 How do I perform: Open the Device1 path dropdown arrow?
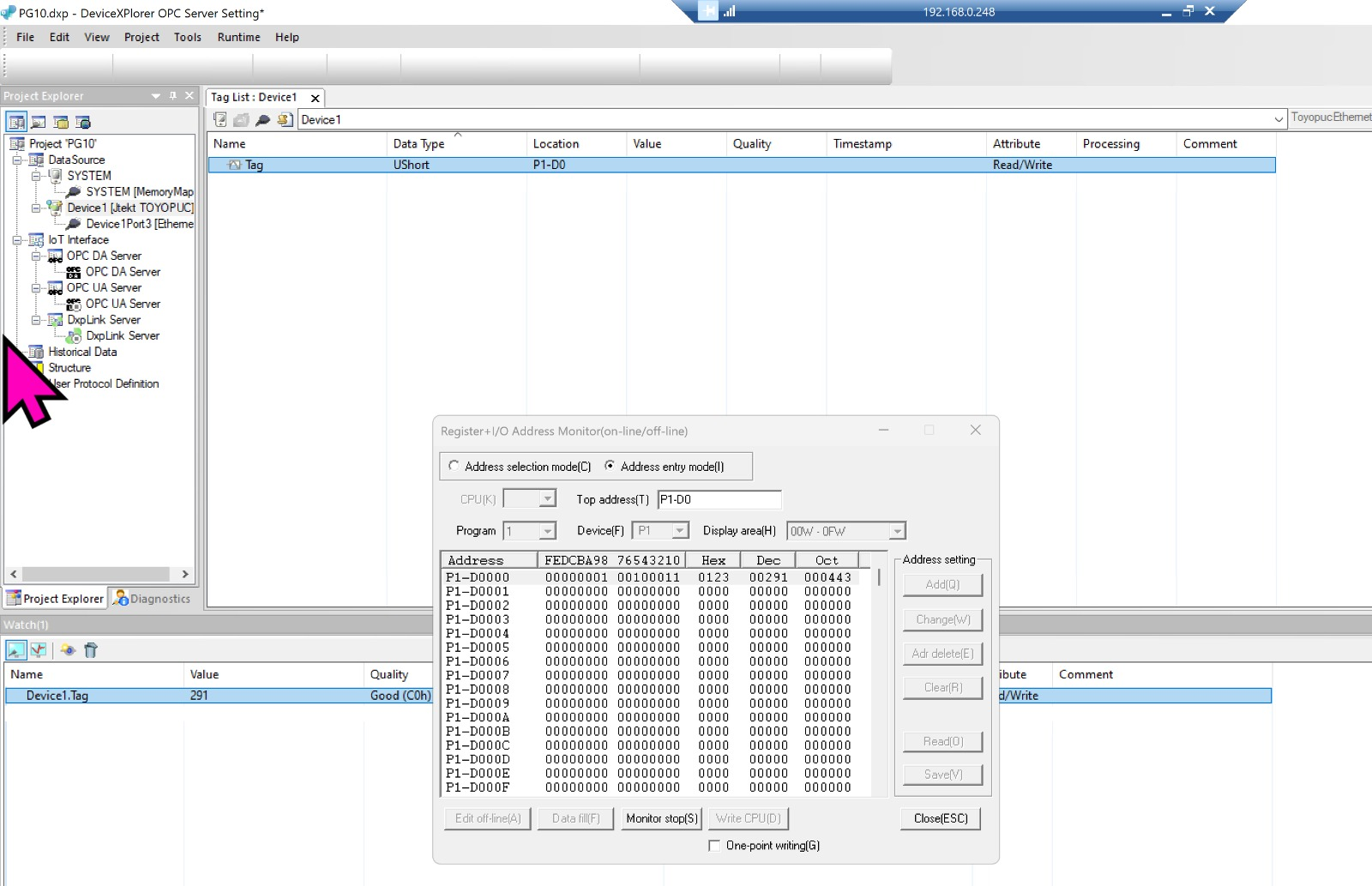coord(1279,120)
